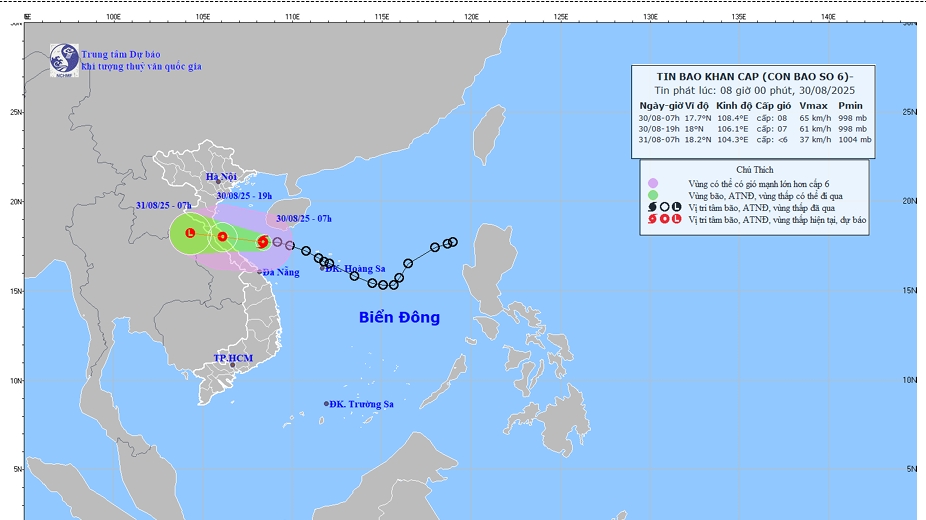This screenshot has height=520, width=926.
Task: Click the easternmost past-track circle near the Philippines
Action: pyautogui.click(x=453, y=241)
